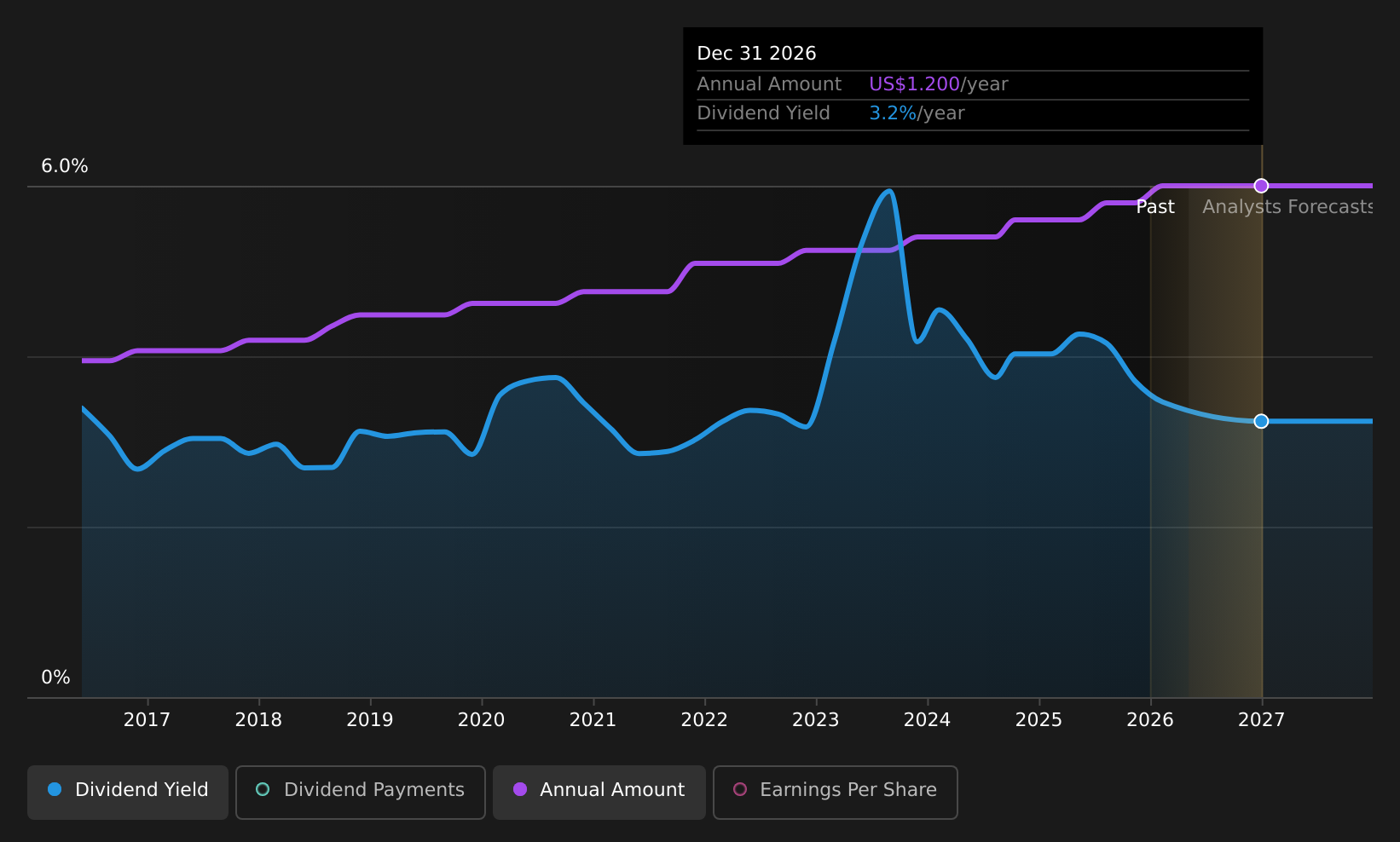Click the 2021 x-axis year label
Screen dimensions: 1400x842
[x=593, y=720]
